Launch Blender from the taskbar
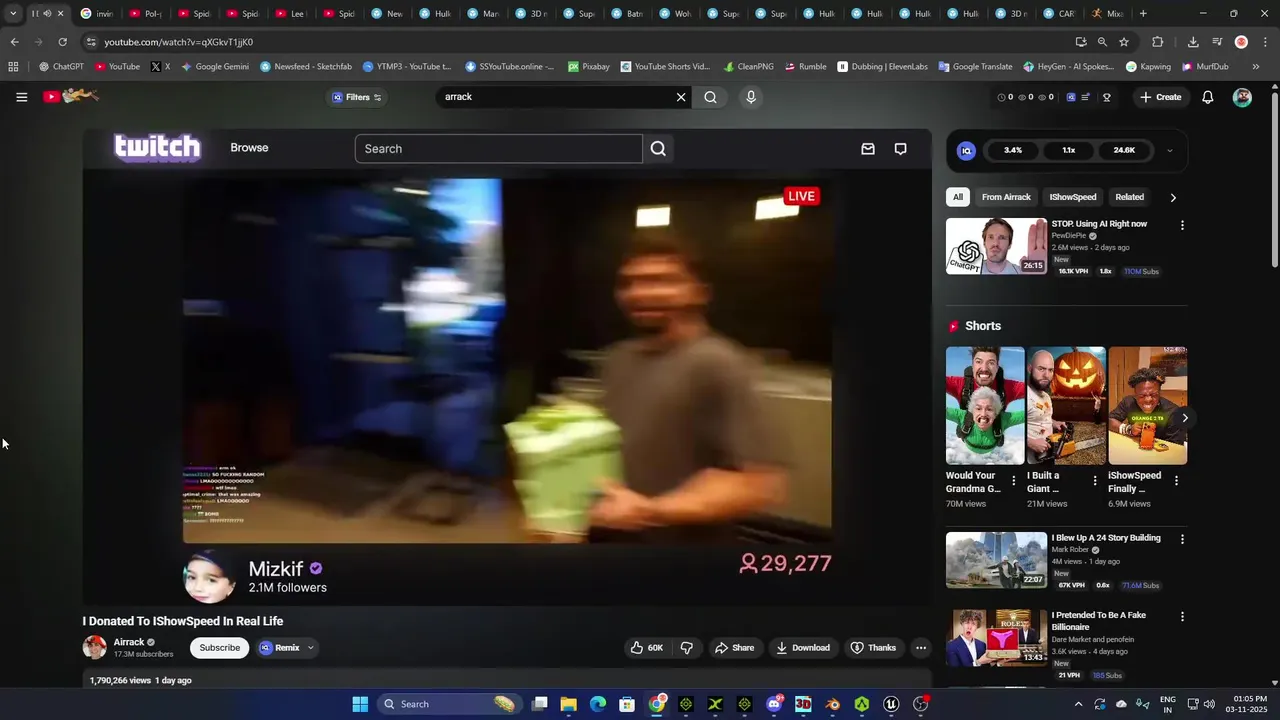1280x720 pixels. [x=832, y=704]
